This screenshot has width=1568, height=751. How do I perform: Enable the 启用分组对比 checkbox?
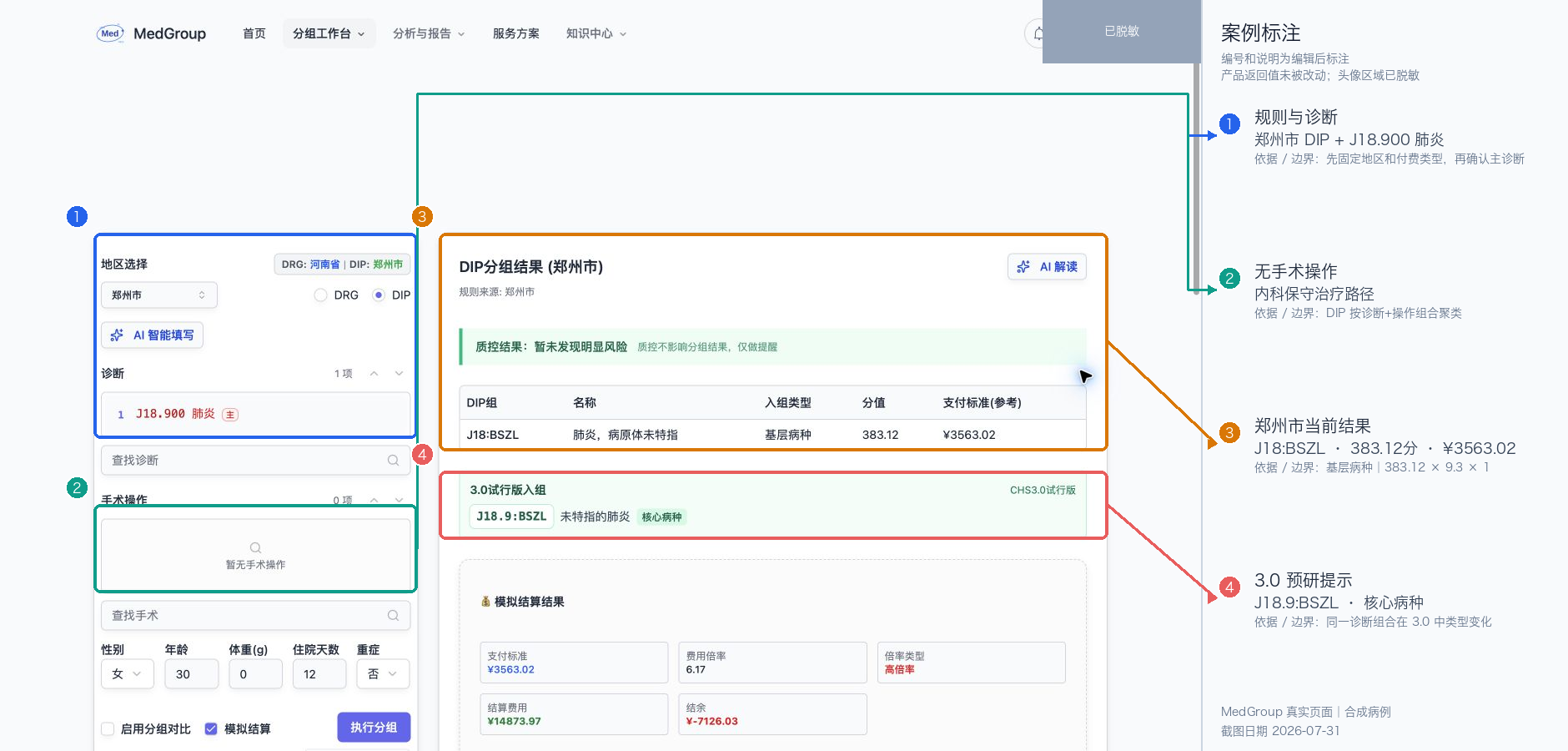point(108,729)
